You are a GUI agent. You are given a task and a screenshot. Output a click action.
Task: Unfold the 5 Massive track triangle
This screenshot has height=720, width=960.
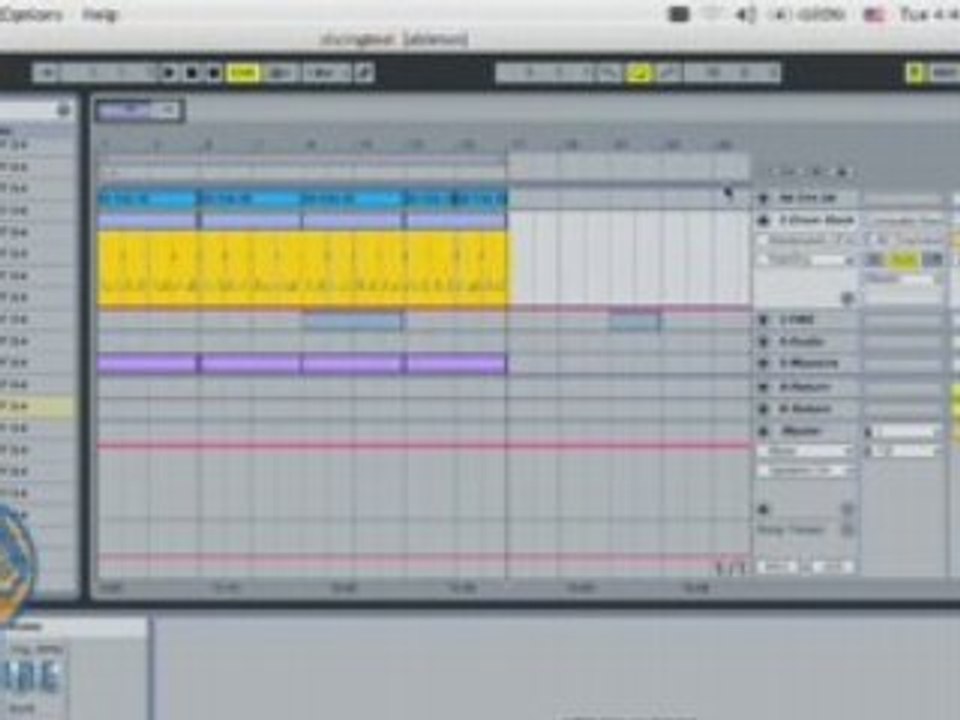[x=763, y=364]
